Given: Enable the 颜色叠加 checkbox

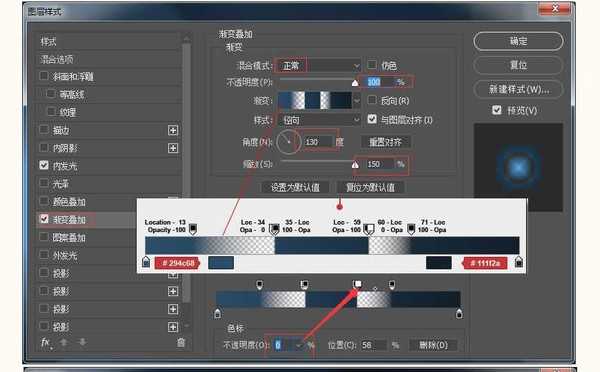Looking at the screenshot, I should (44, 201).
